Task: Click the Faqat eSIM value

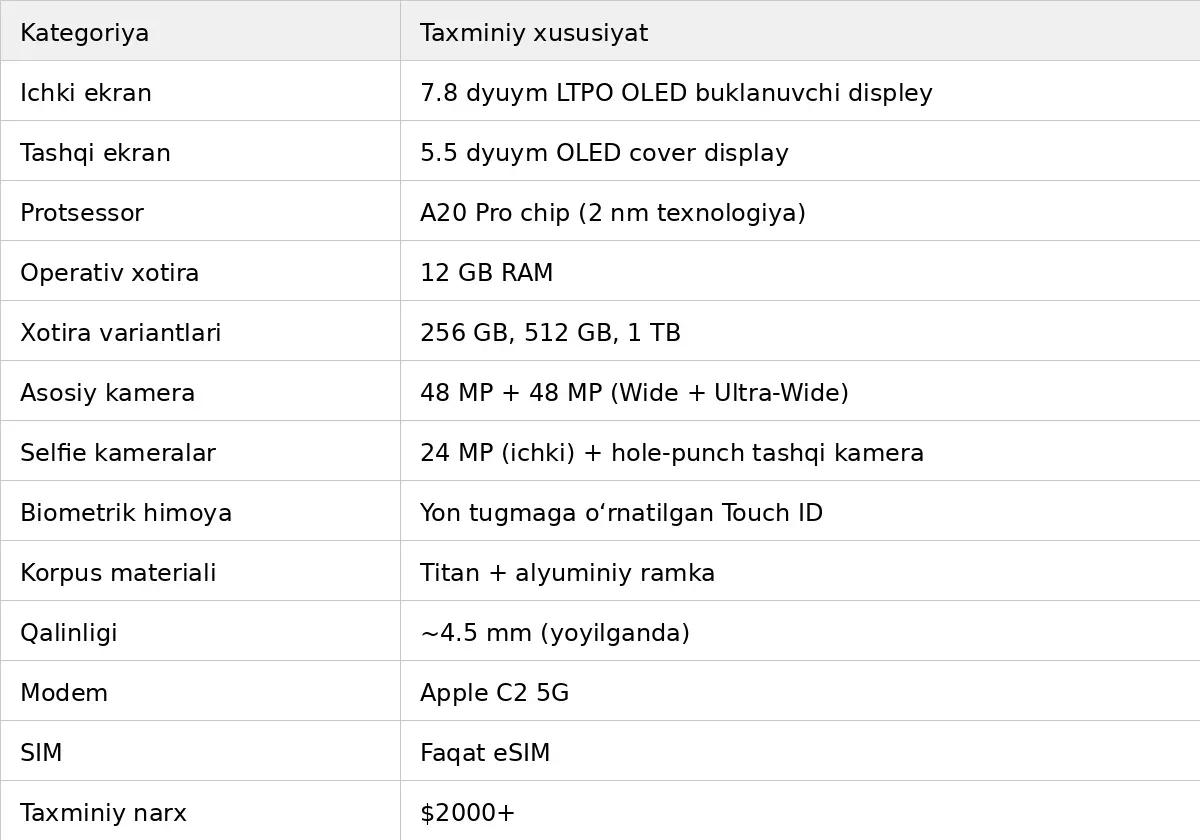Action: tap(485, 753)
